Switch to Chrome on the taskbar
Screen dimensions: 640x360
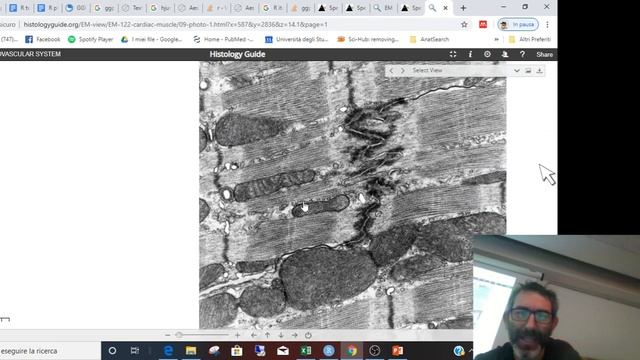tap(352, 351)
